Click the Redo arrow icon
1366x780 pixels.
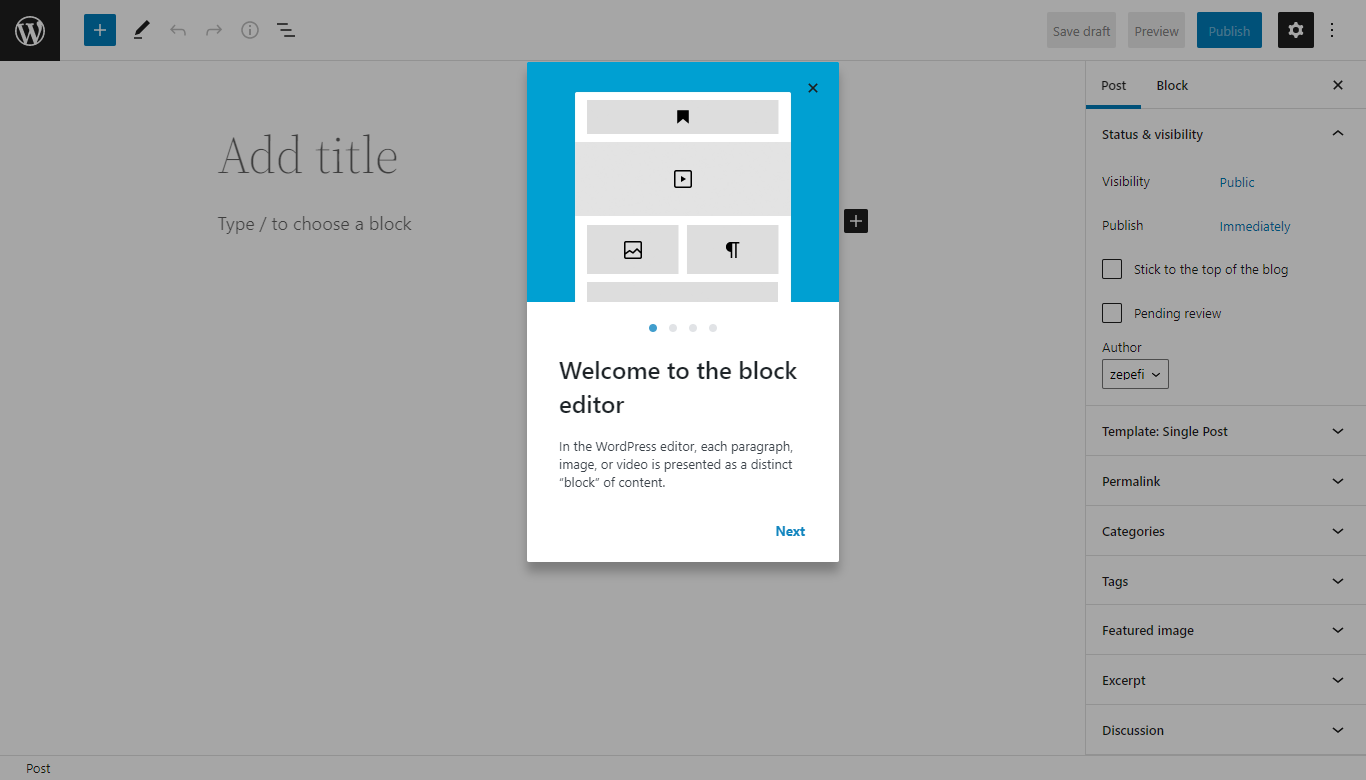[x=214, y=30]
